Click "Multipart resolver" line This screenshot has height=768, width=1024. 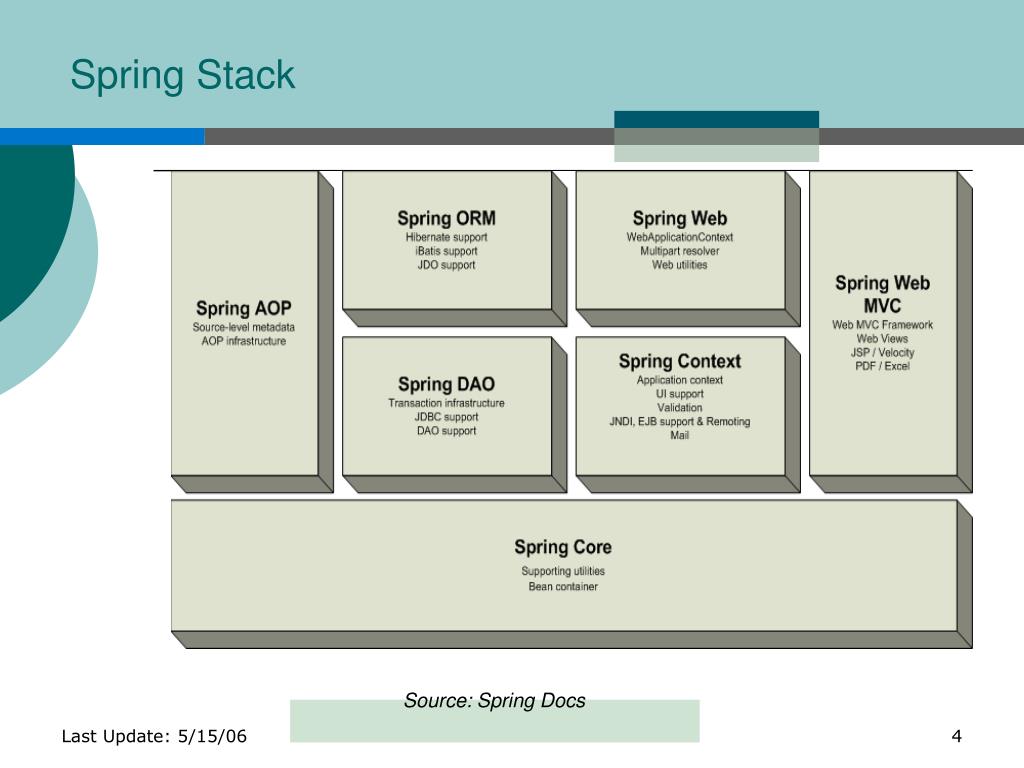pyautogui.click(x=680, y=251)
